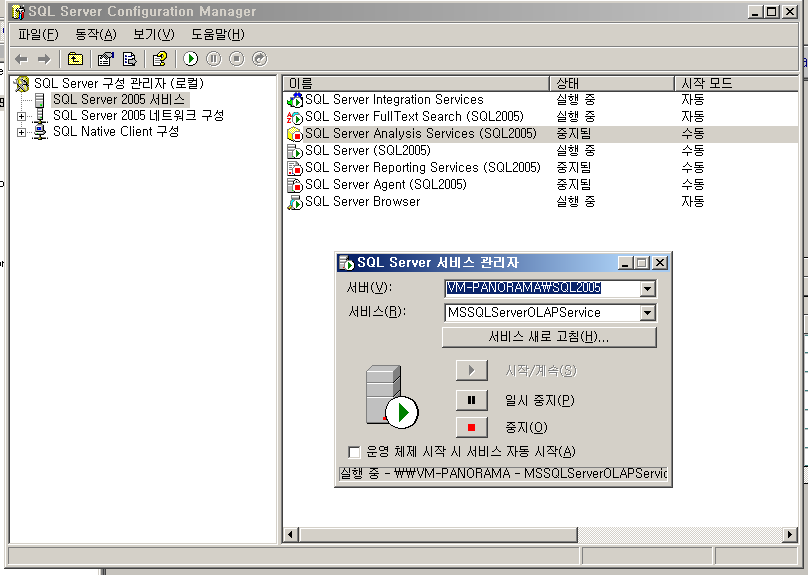Sort by the 상태 column header
808x575 pixels.
[x=612, y=83]
